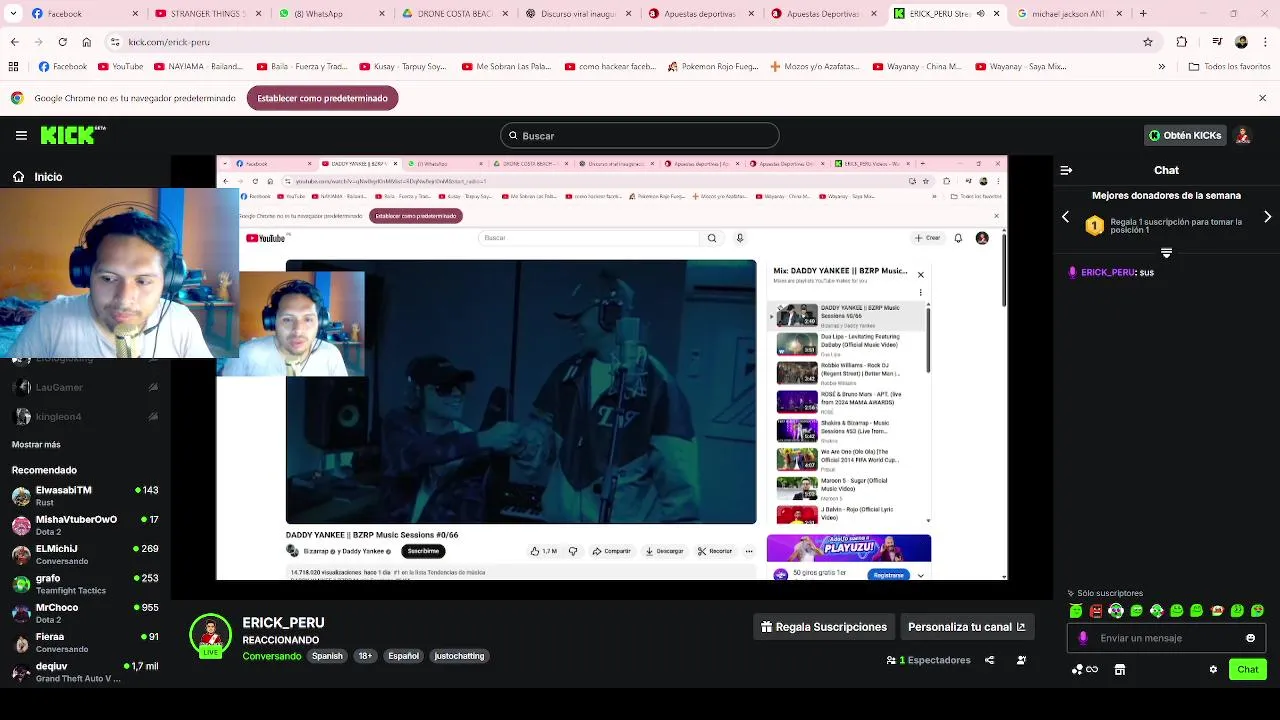
Task: Click the Obtén KICKs button
Action: click(1185, 135)
